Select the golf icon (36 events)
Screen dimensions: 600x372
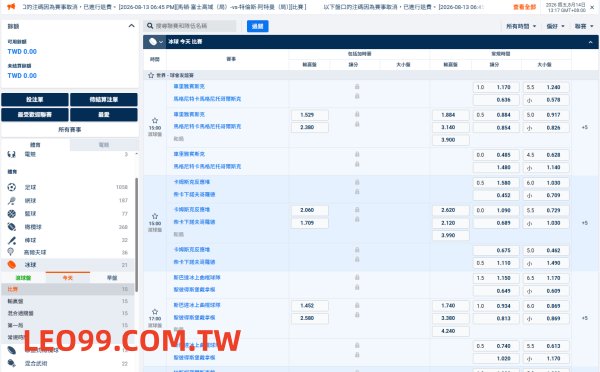pyautogui.click(x=11, y=252)
